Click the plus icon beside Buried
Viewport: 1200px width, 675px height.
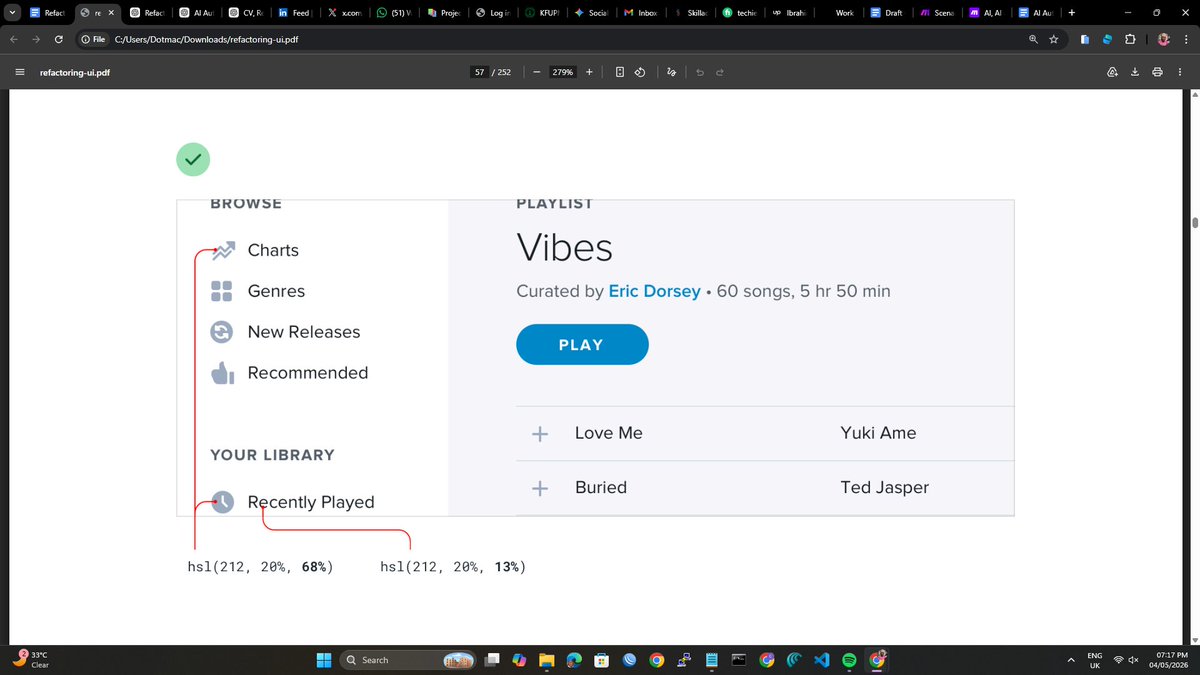(x=540, y=488)
